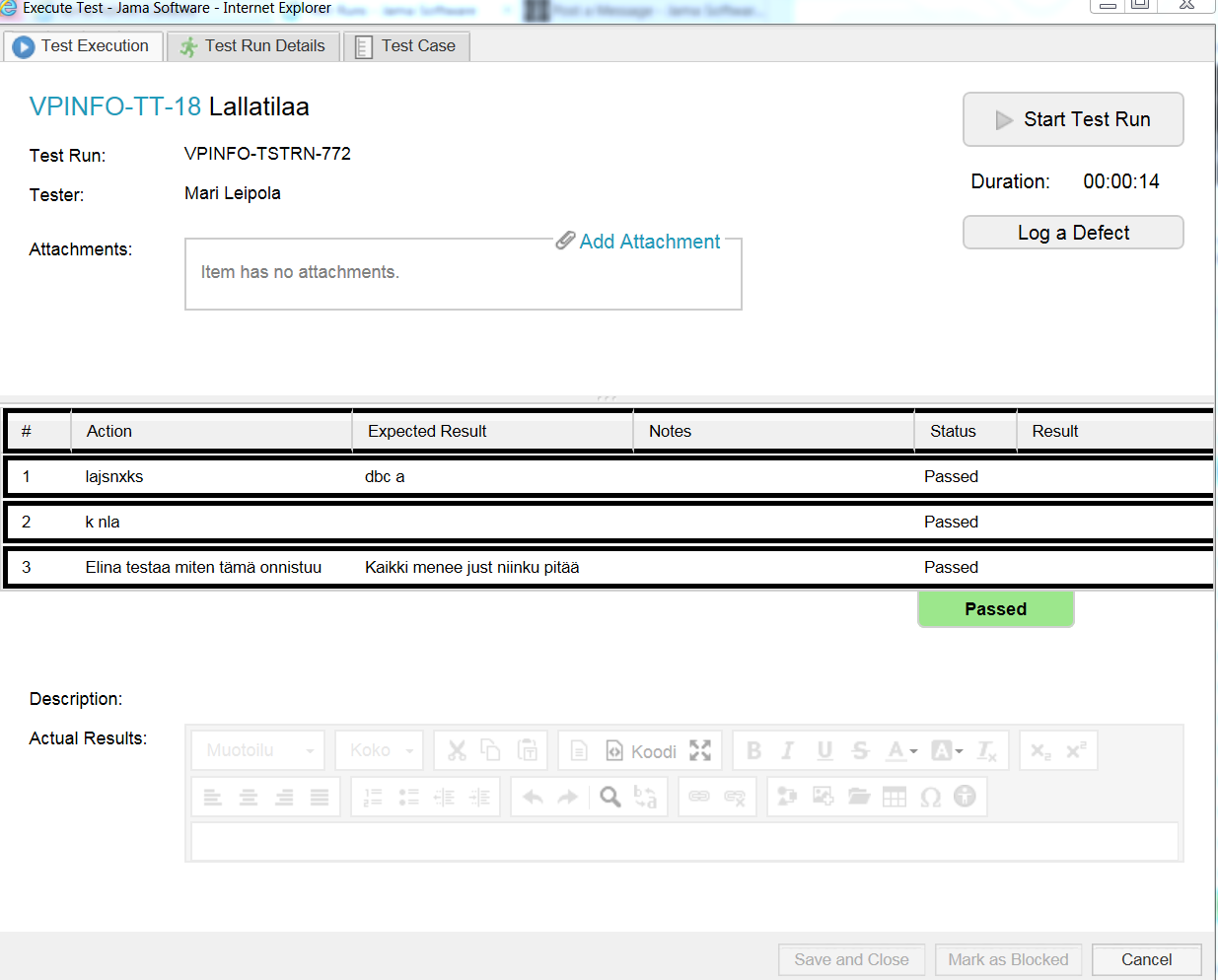This screenshot has height=980, width=1218.
Task: Click the Remove Format icon
Action: pyautogui.click(x=986, y=750)
